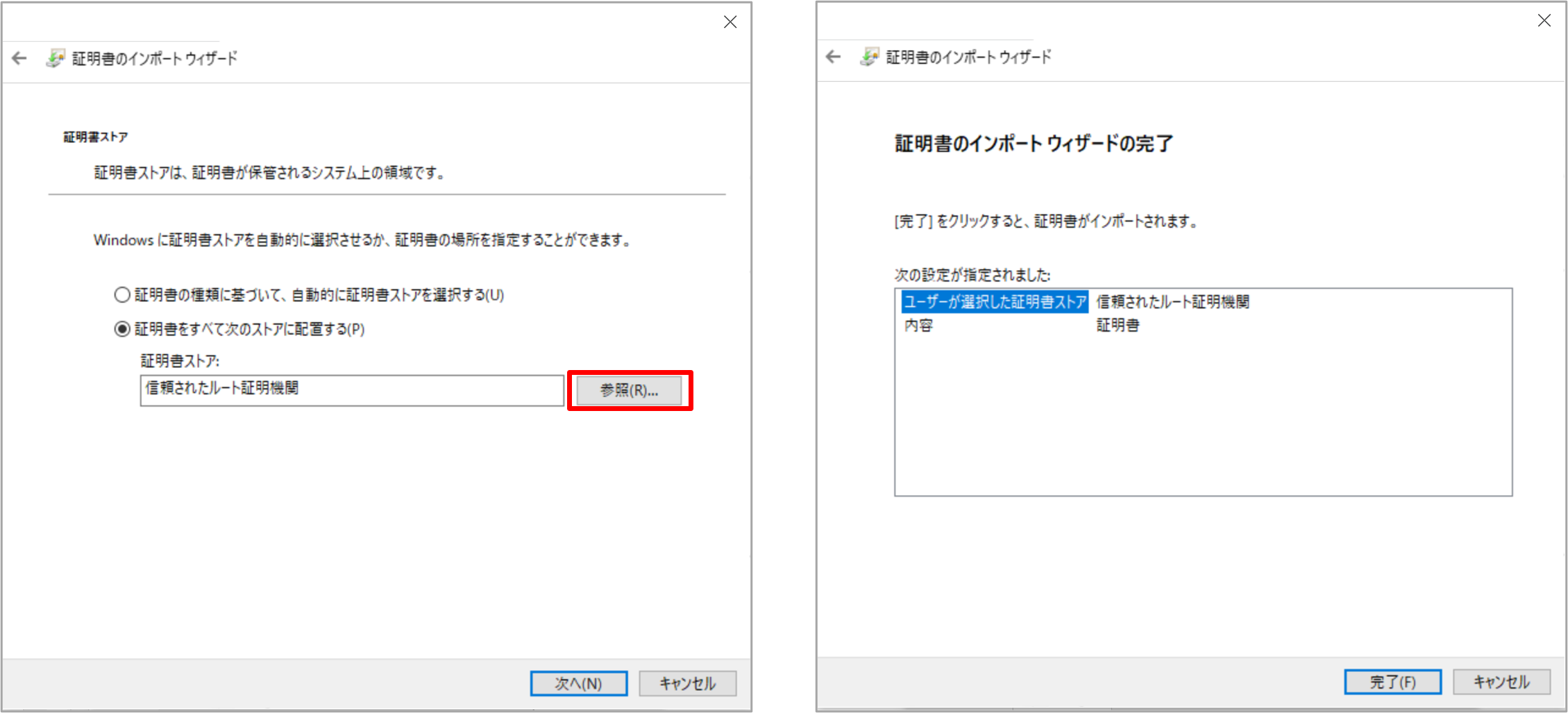
Task: Click キャンセル in left wizard window
Action: 687,683
